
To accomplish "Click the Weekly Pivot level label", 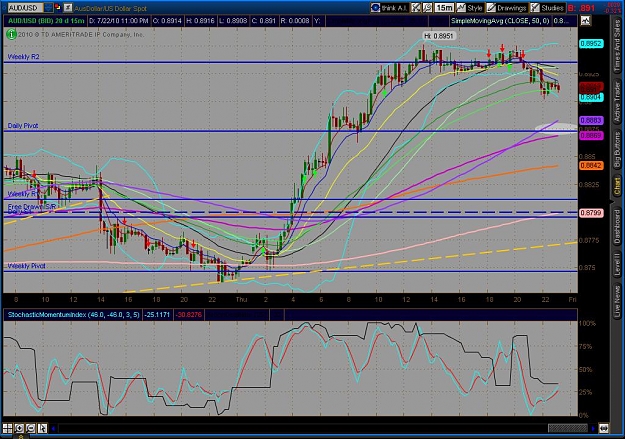I will [x=26, y=266].
